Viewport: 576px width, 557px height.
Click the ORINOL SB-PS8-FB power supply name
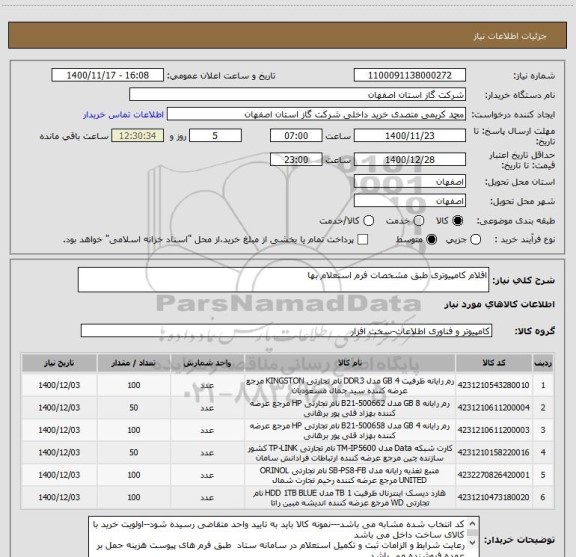click(350, 475)
